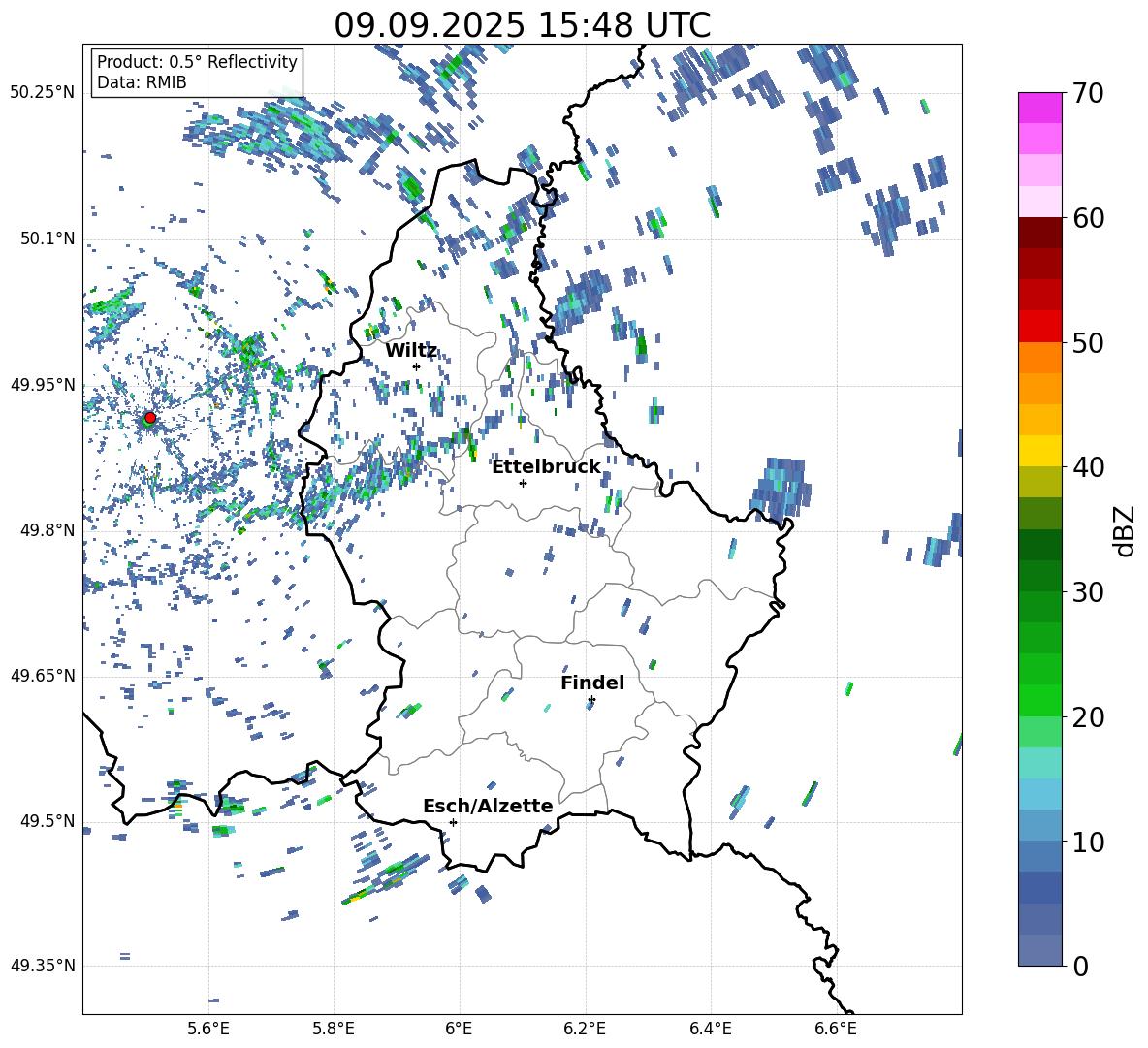Screen dimensions: 1148x1048
Task: Click the 49.65°N latitude tick label
Action: 43,675
